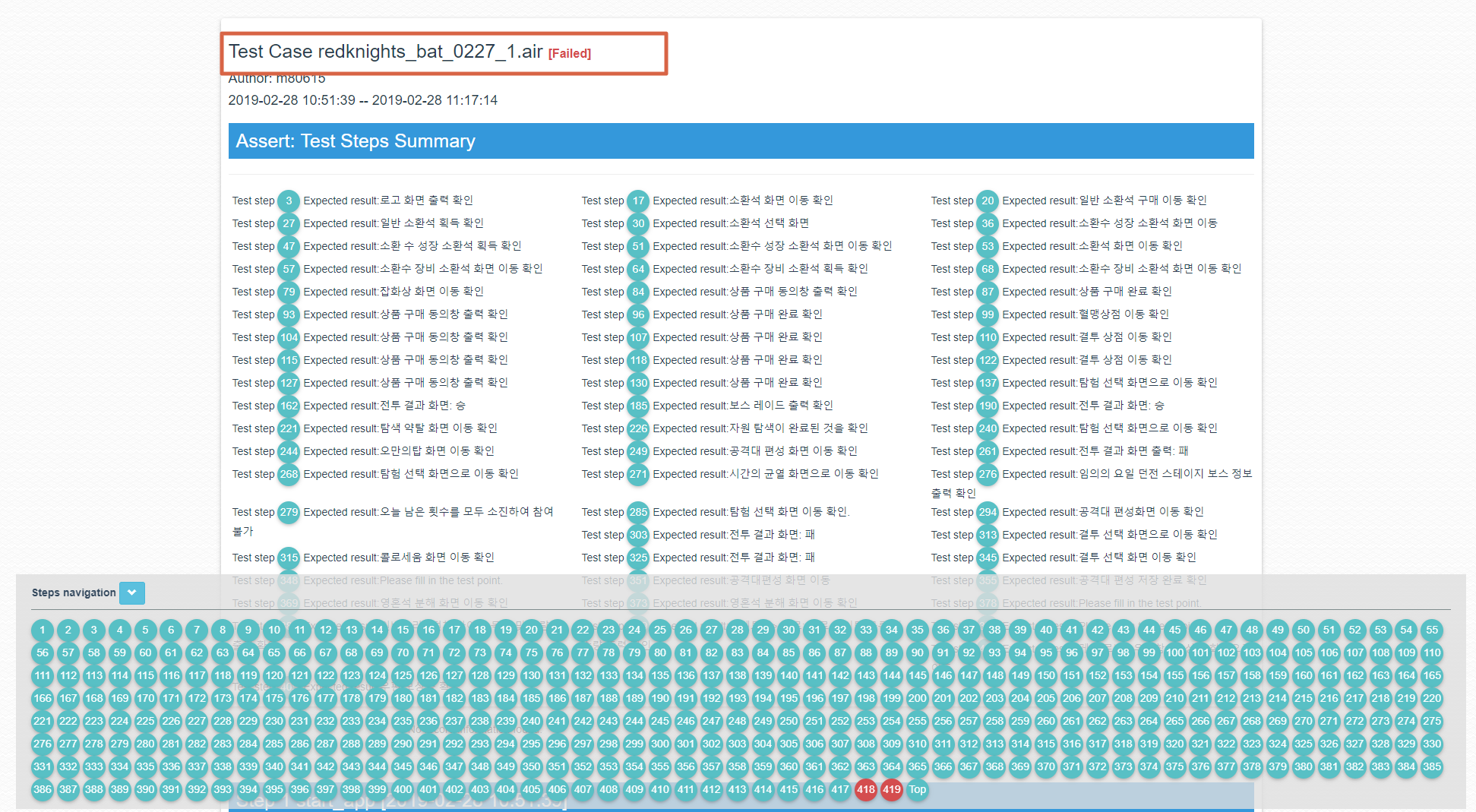Click the Test Case redknights_bat_0227_1.air title

pyautogui.click(x=386, y=52)
